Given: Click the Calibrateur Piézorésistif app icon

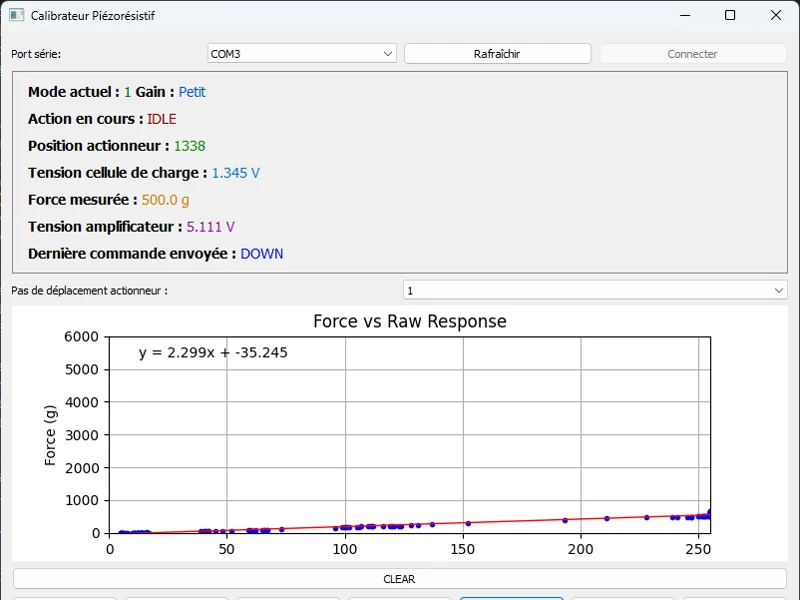Looking at the screenshot, I should (16, 15).
